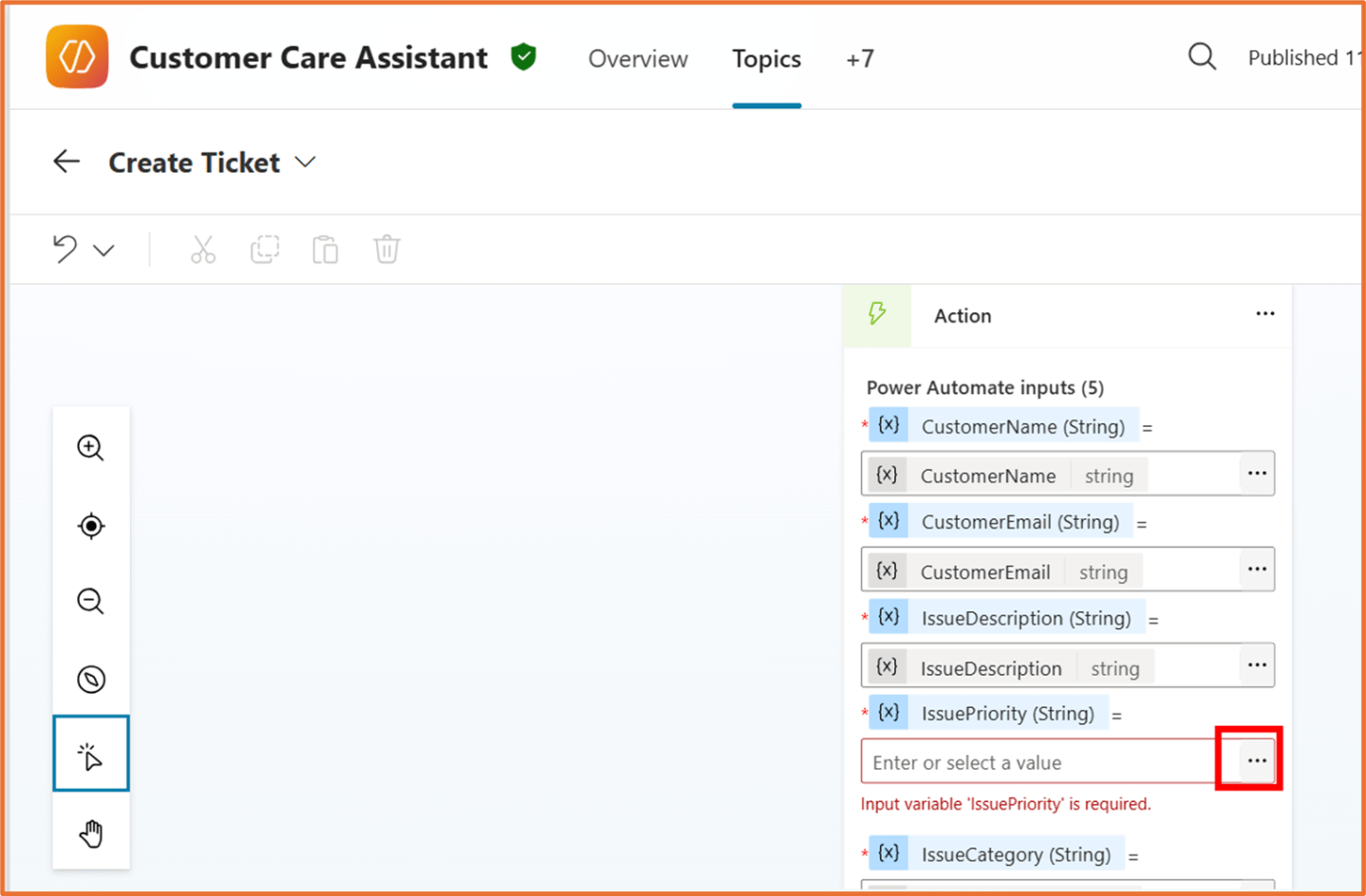Open the Action node more options menu
1366x896 pixels.
[1264, 314]
